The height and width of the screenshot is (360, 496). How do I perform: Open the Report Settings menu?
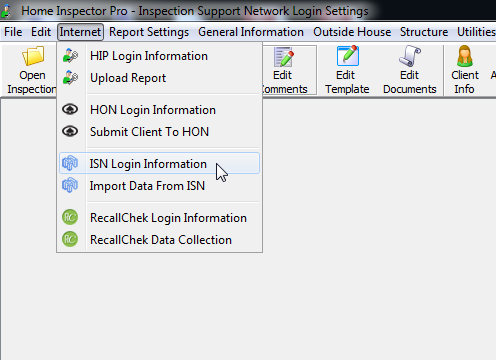coord(149,32)
